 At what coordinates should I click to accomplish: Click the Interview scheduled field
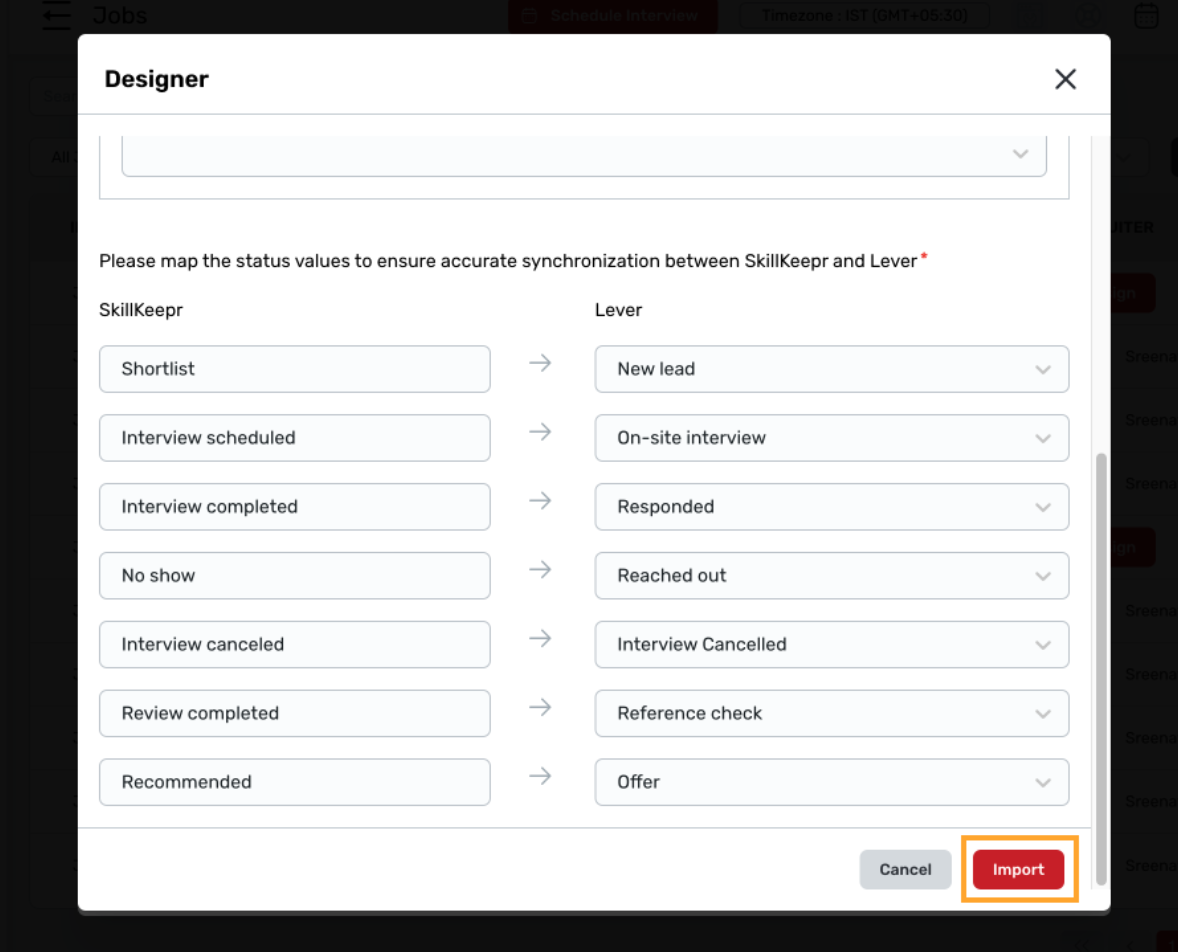pyautogui.click(x=294, y=438)
